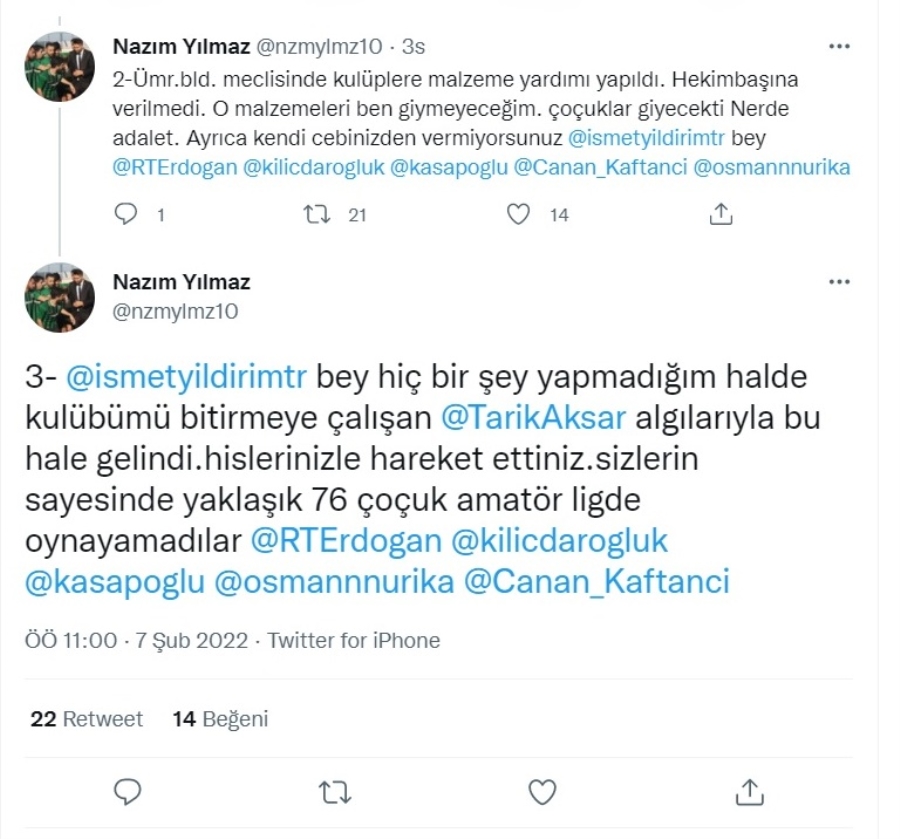View the 22 Retweet list
The width and height of the screenshot is (900, 839).
(87, 718)
